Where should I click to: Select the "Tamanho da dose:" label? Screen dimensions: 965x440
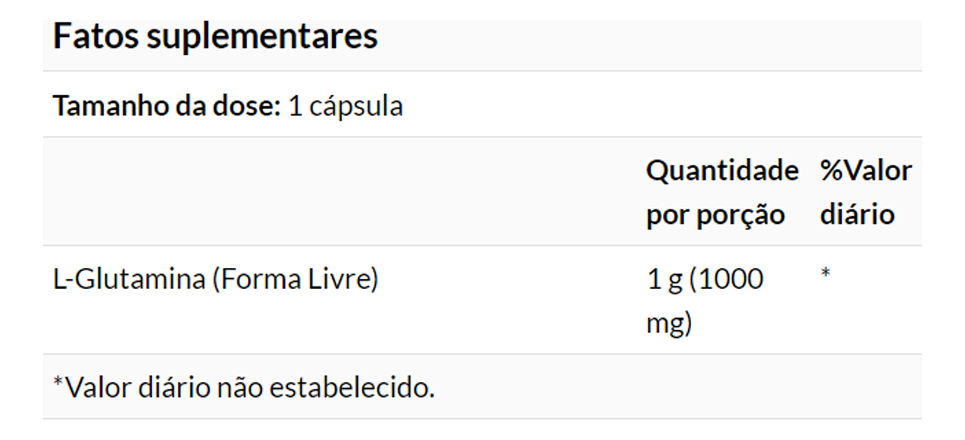coord(166,105)
